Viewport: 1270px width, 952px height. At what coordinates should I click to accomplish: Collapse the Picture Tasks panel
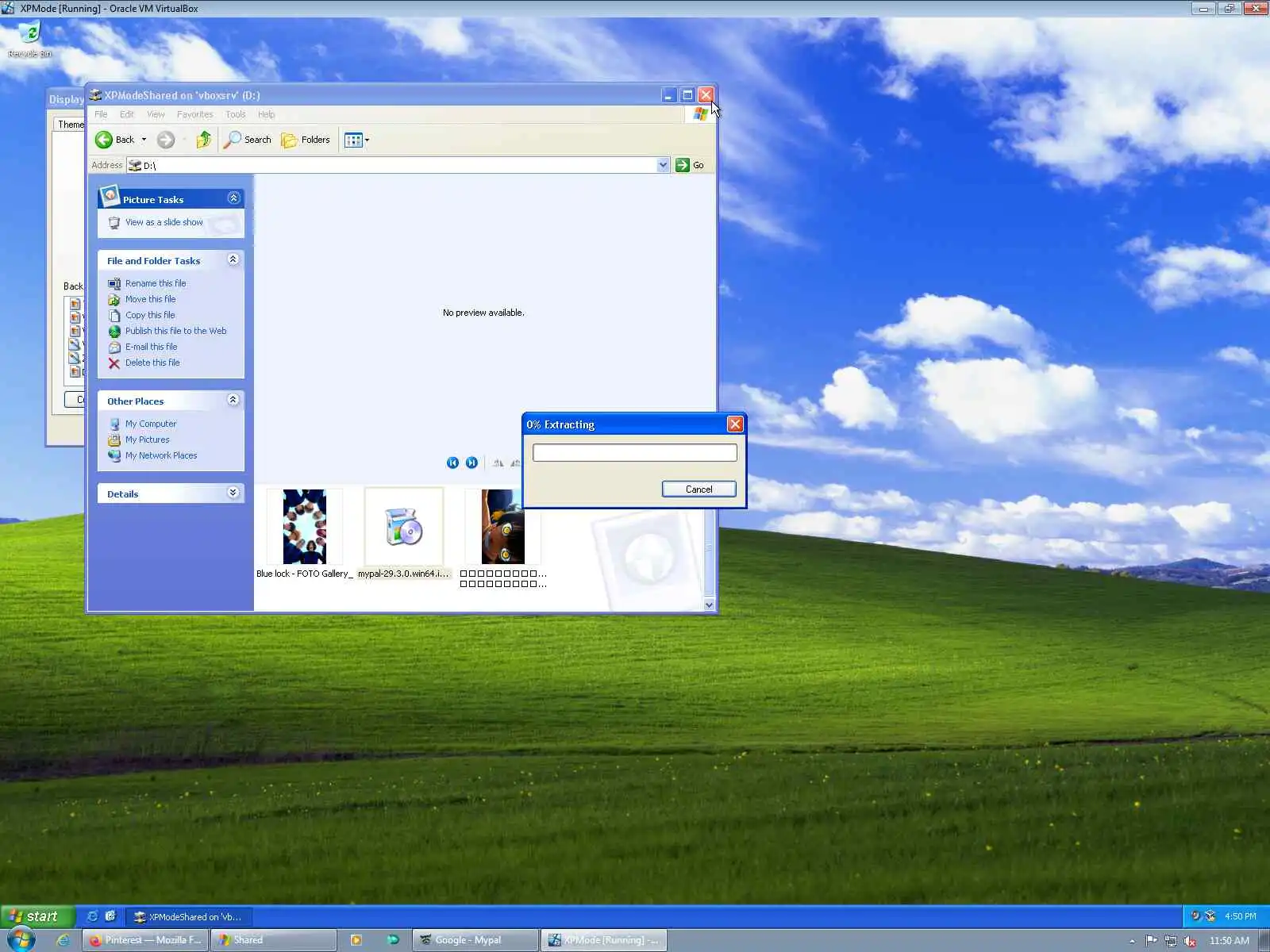pyautogui.click(x=233, y=198)
